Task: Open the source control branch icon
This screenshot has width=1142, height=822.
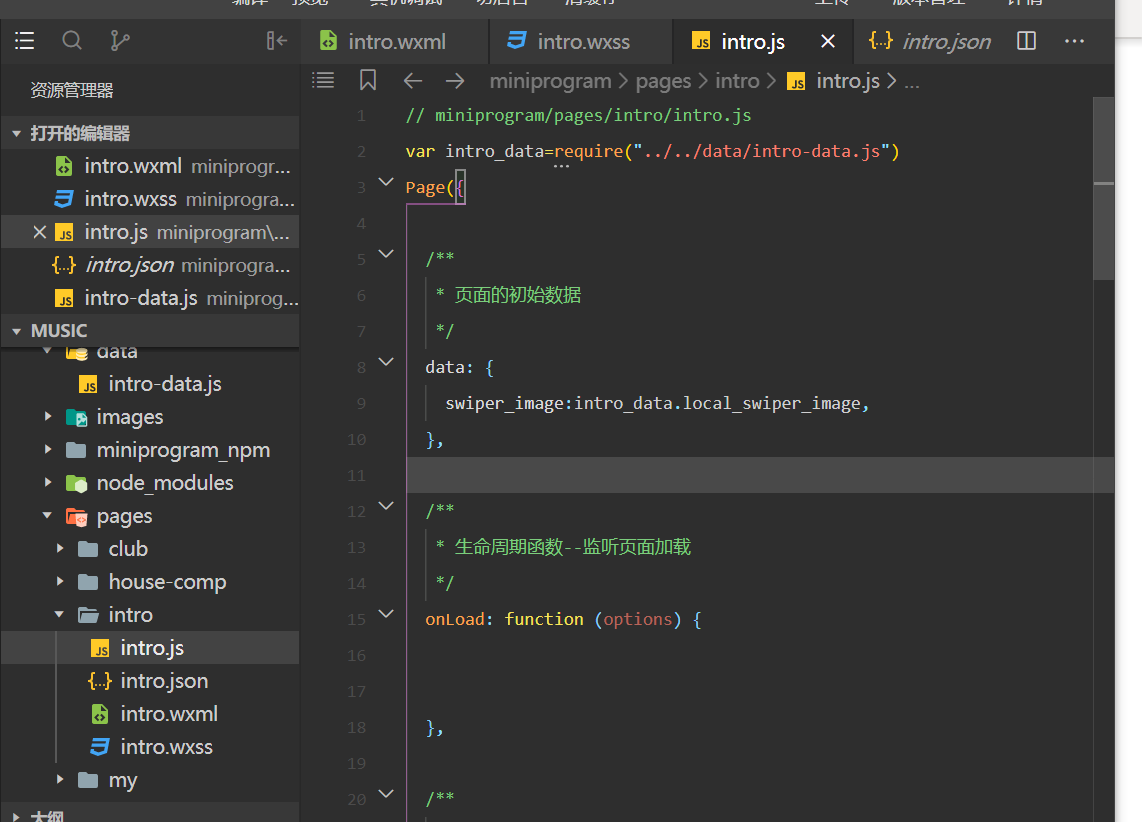Action: 119,41
